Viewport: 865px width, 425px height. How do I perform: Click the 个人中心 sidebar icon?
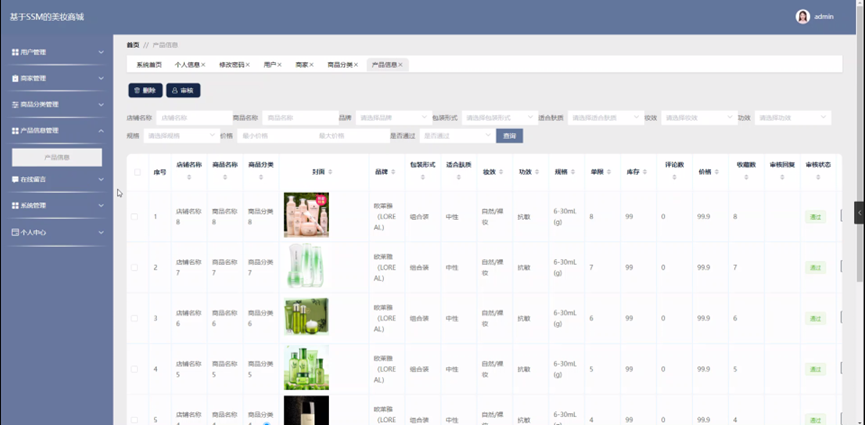(15, 232)
